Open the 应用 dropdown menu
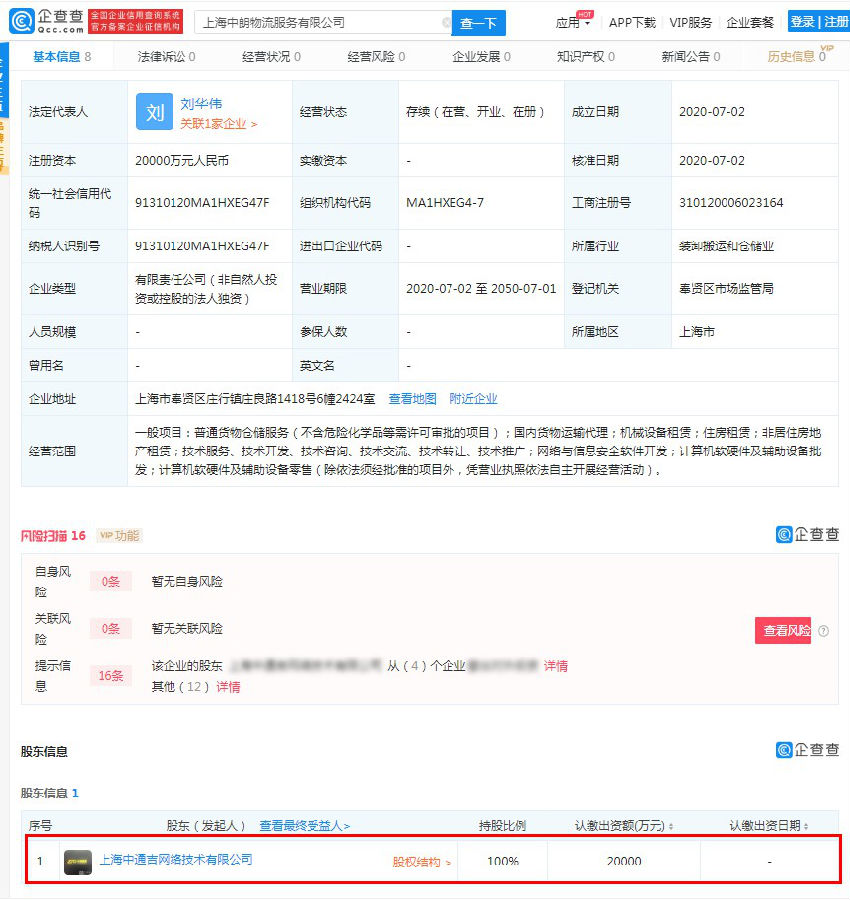 coord(572,22)
